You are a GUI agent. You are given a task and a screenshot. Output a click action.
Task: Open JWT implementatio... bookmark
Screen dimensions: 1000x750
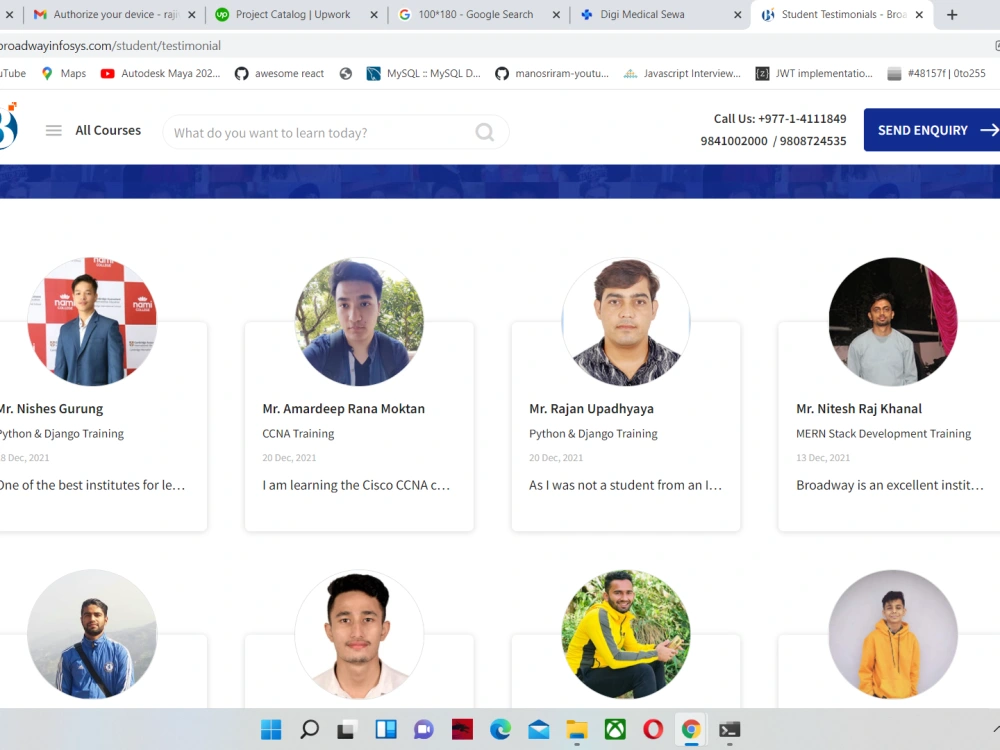tap(814, 73)
